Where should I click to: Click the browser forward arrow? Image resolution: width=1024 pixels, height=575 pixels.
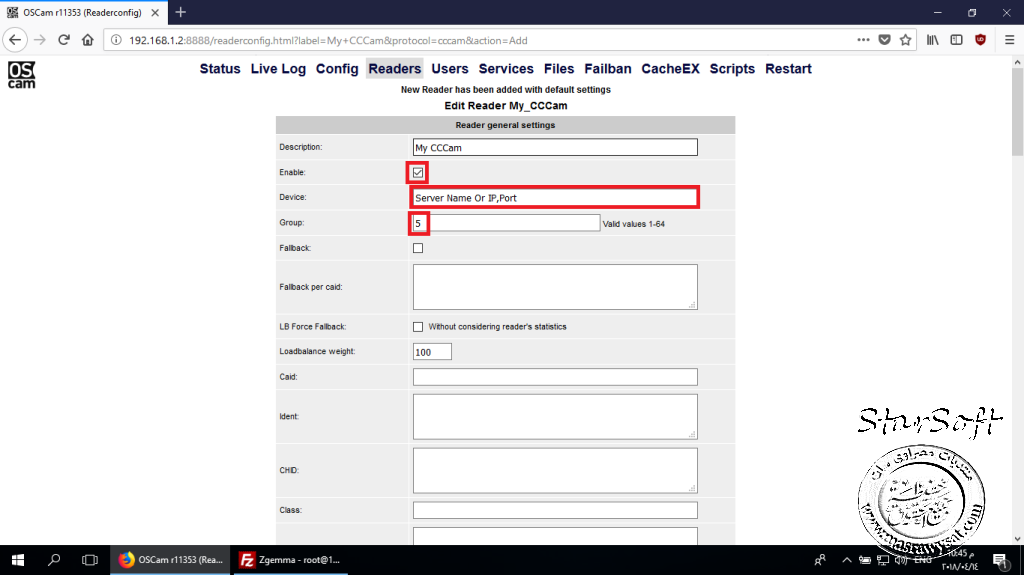tap(40, 40)
